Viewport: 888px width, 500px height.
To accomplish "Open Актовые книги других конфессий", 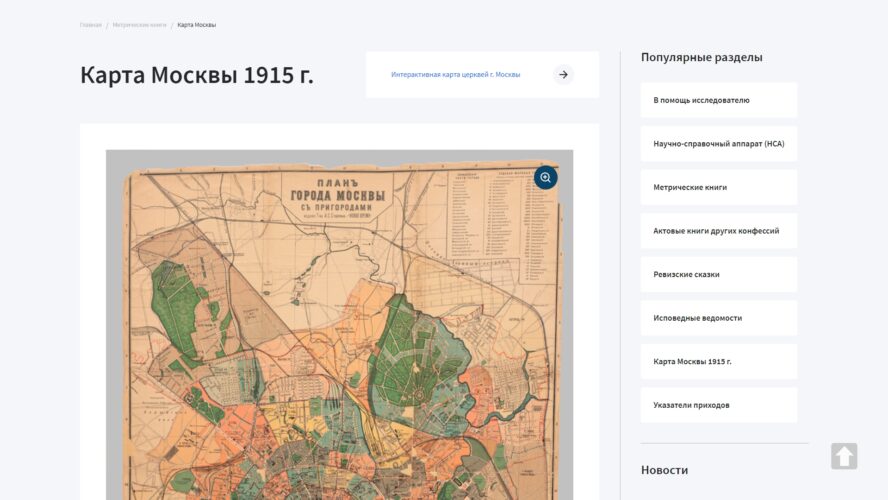I will coord(719,231).
